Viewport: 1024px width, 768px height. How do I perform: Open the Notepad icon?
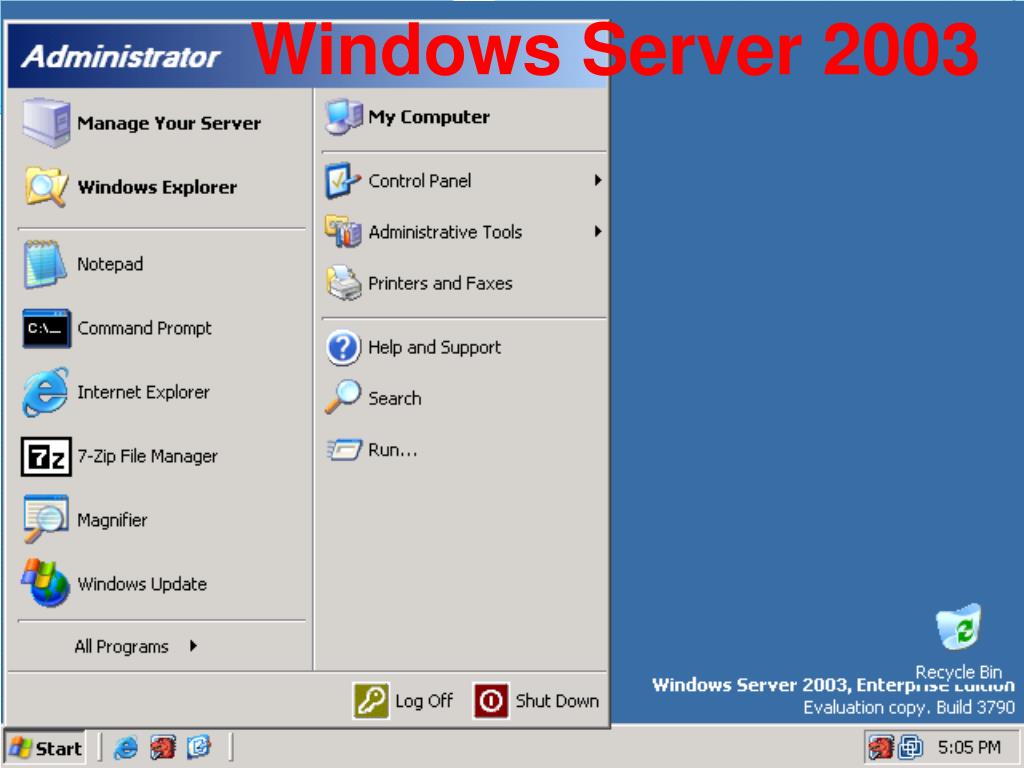(x=46, y=264)
